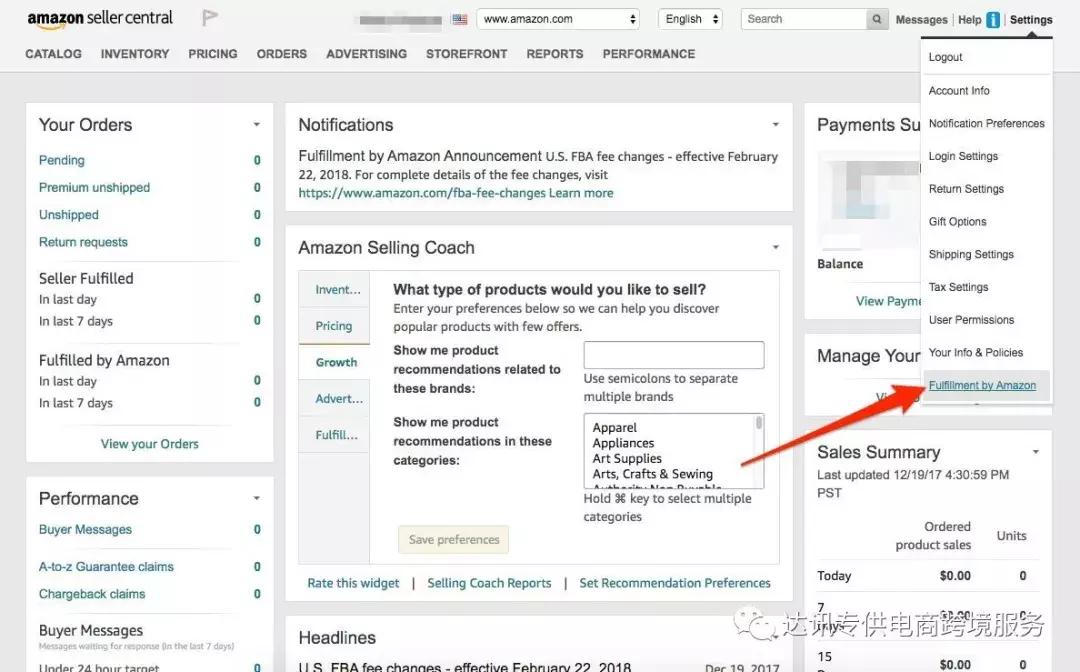
Task: Open the www.amazon.com marketplace dropdown
Action: tap(558, 19)
